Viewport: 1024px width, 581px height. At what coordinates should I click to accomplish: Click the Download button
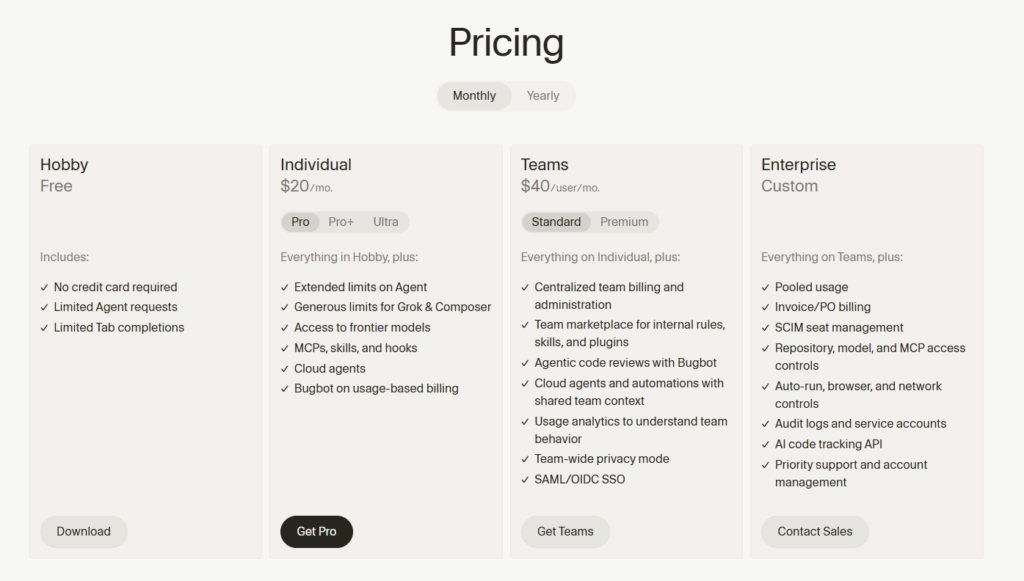point(84,531)
